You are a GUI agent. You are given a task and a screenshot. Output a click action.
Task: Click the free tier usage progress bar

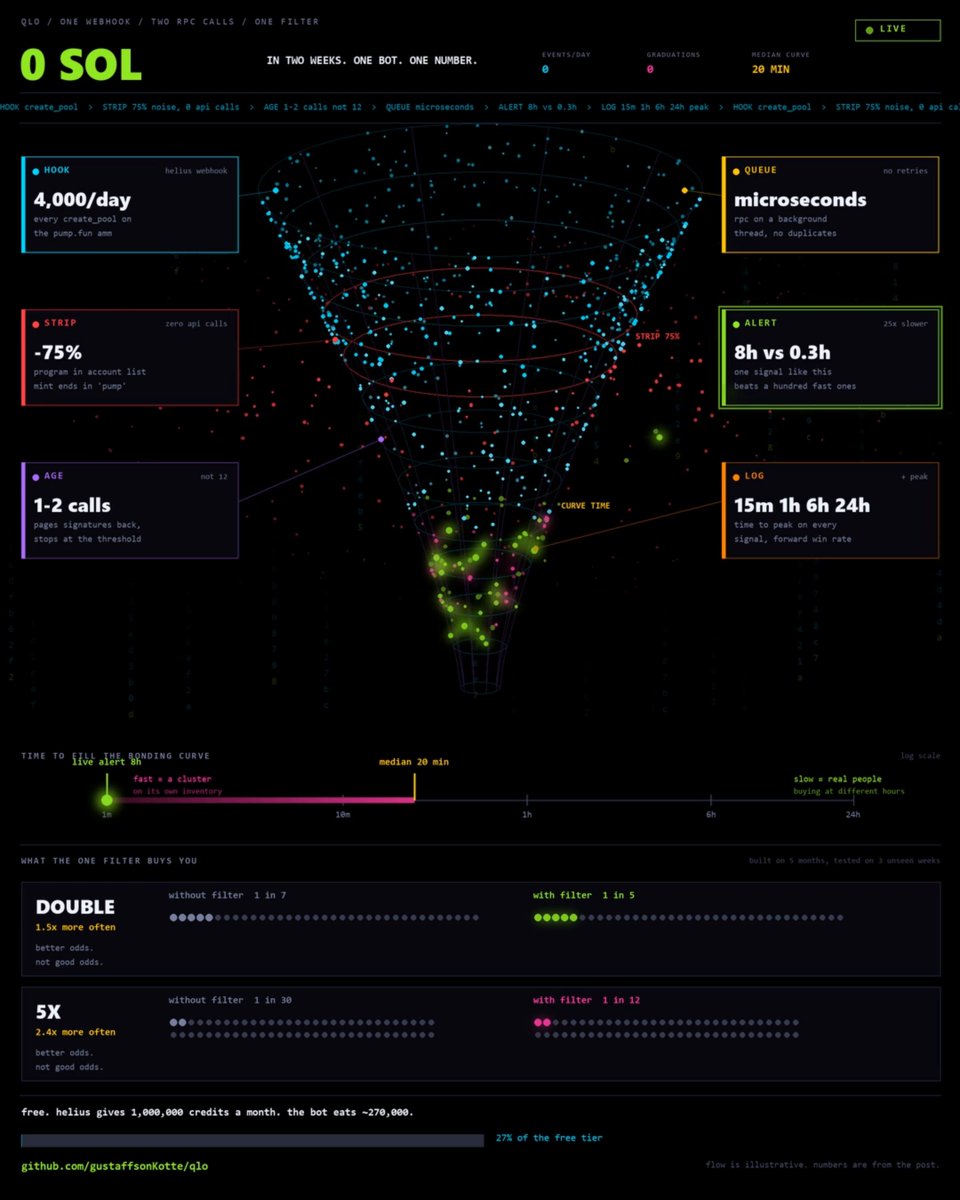(252, 1140)
